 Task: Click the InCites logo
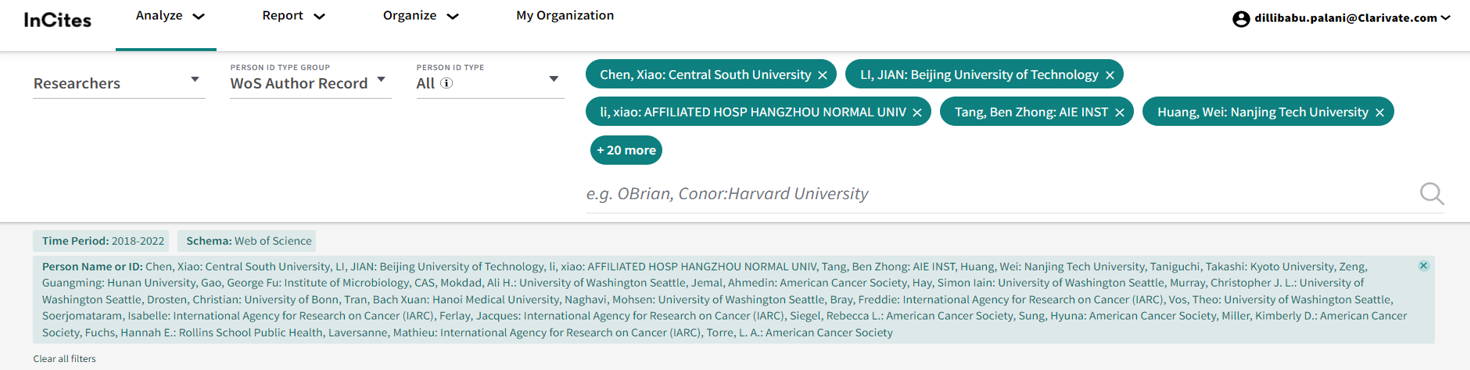point(57,19)
